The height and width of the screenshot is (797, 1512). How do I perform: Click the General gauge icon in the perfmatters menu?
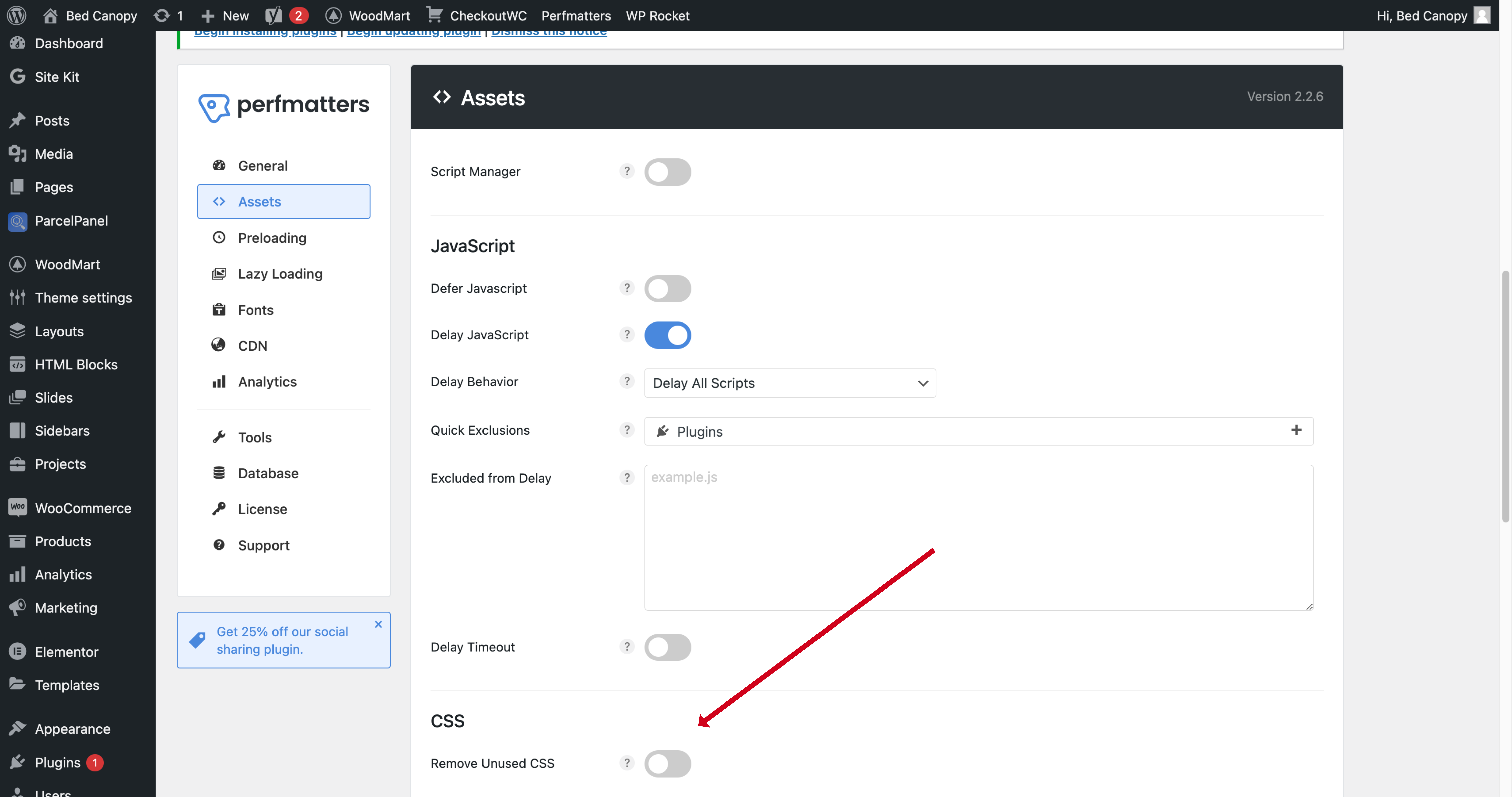click(219, 166)
